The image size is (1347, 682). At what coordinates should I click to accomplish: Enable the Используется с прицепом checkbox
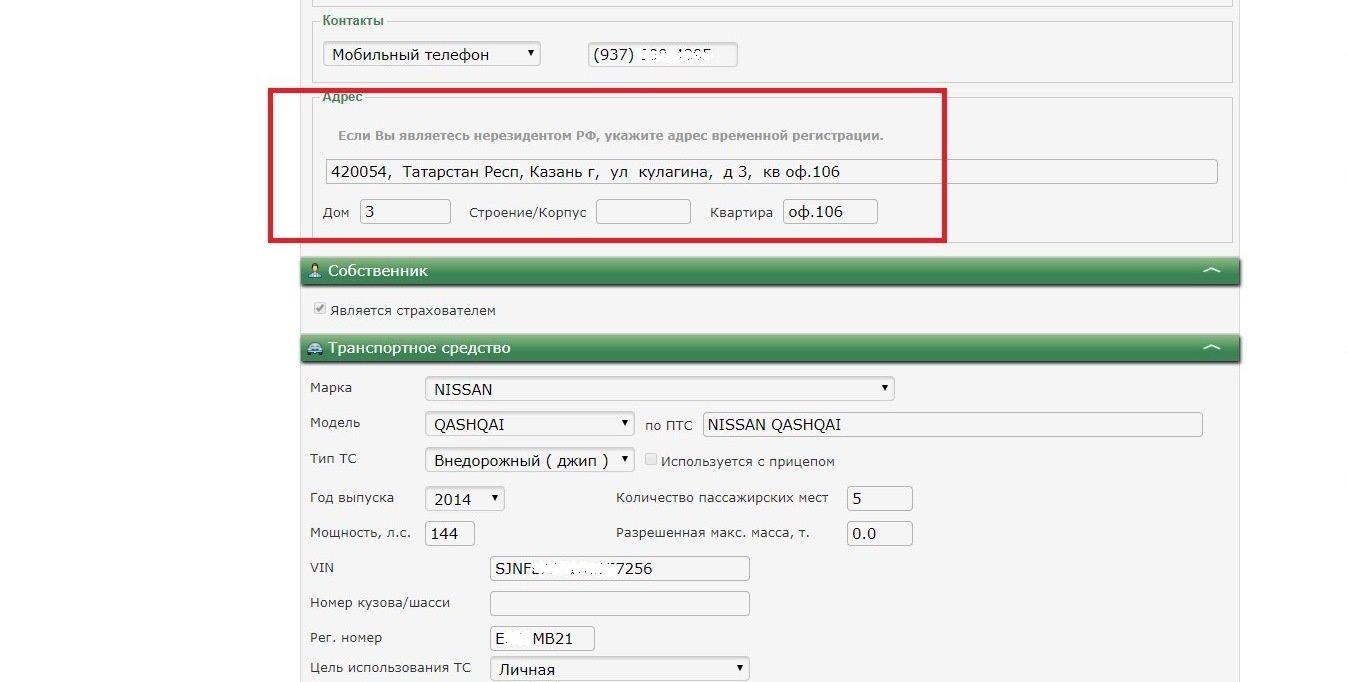652,460
